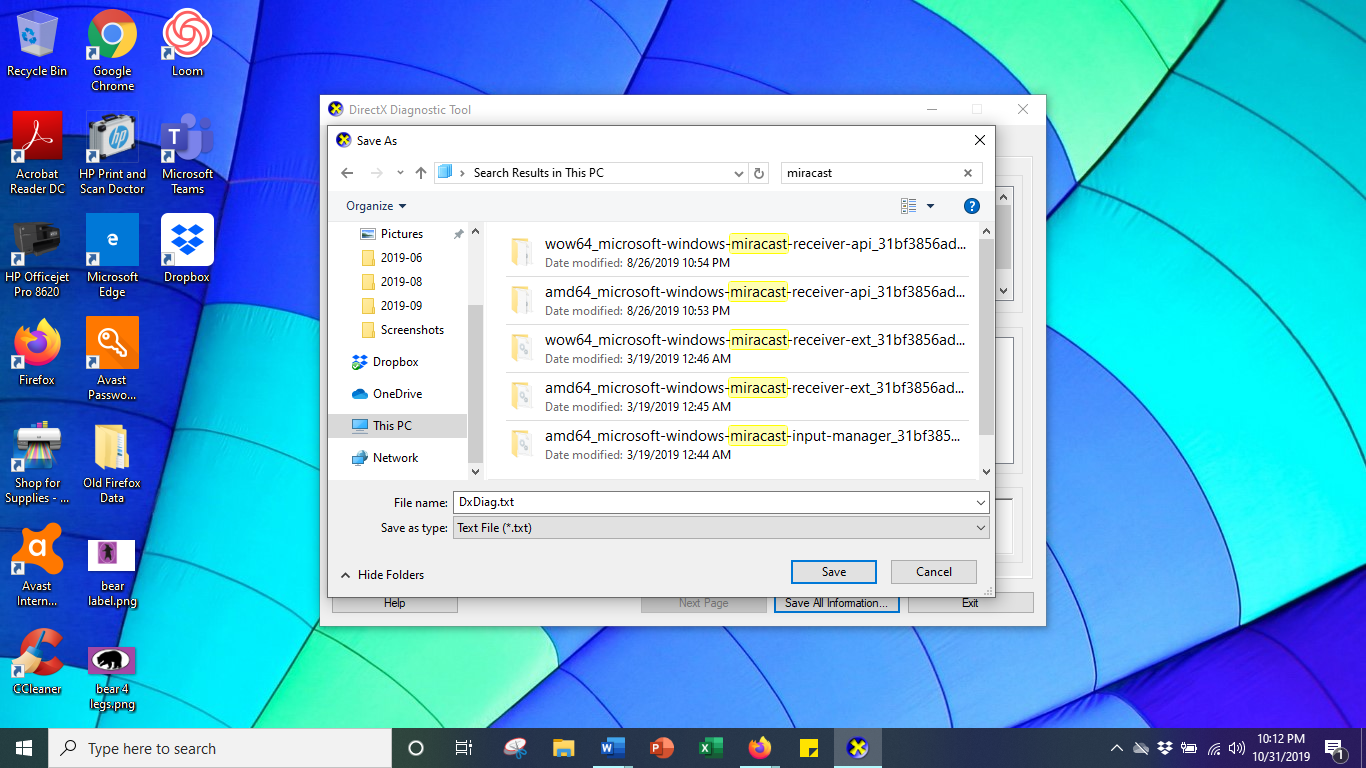The image size is (1366, 768).
Task: Select wow64 miracast-receiver-ext folder result
Action: pyautogui.click(x=737, y=349)
